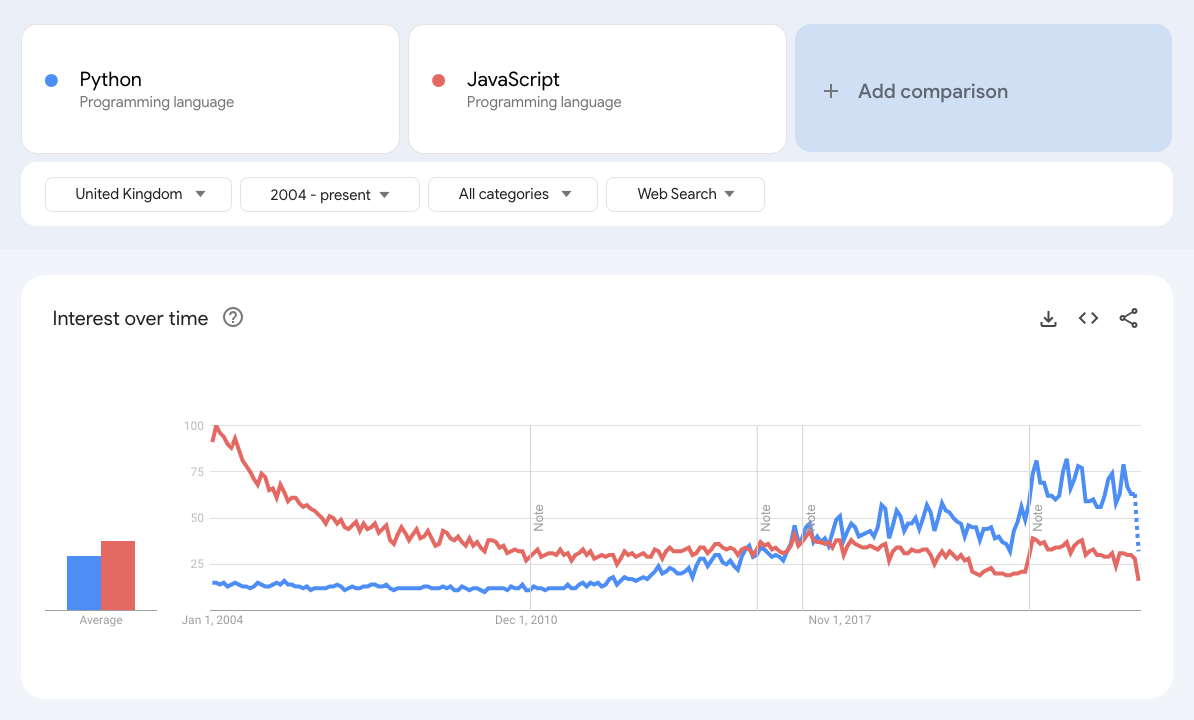
Task: Change the Web Search type dropdown
Action: [685, 194]
